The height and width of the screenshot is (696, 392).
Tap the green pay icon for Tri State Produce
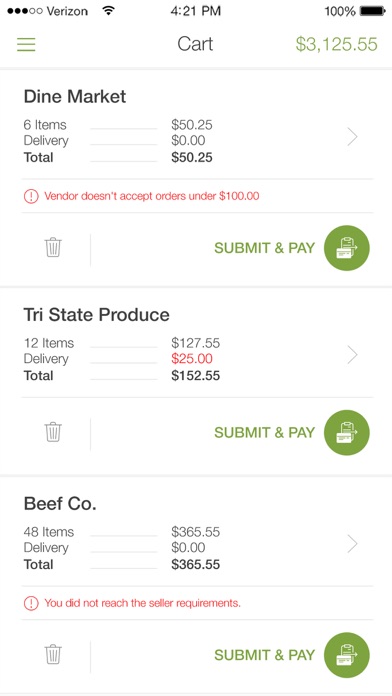pyautogui.click(x=347, y=432)
